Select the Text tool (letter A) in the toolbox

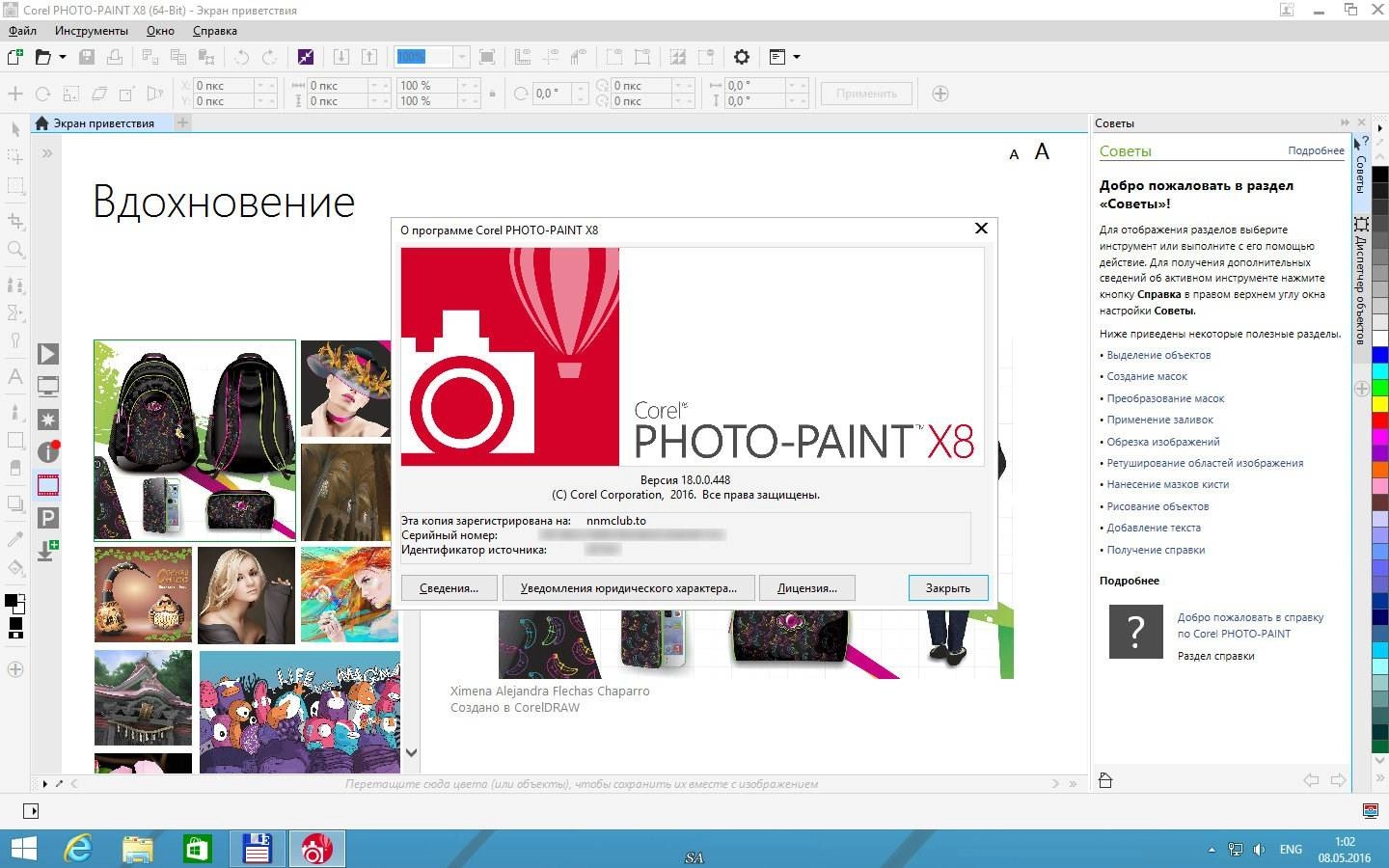point(15,377)
